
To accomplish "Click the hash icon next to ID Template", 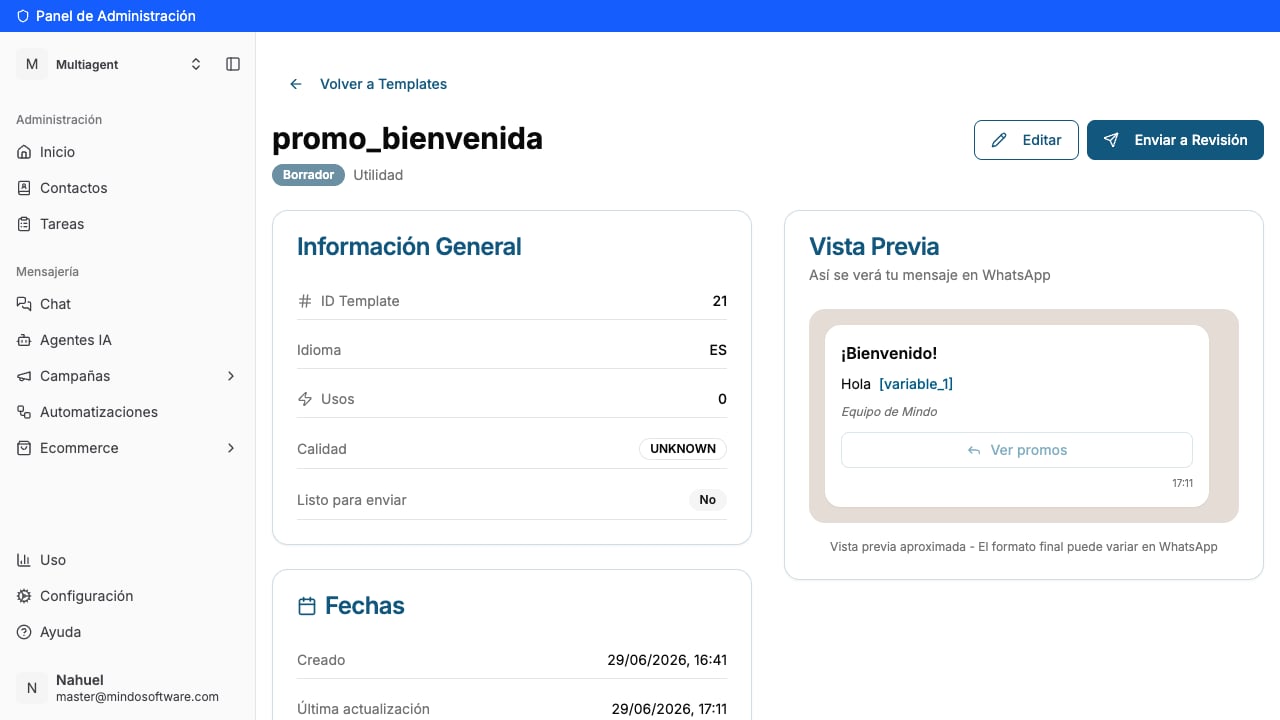I will coord(305,301).
